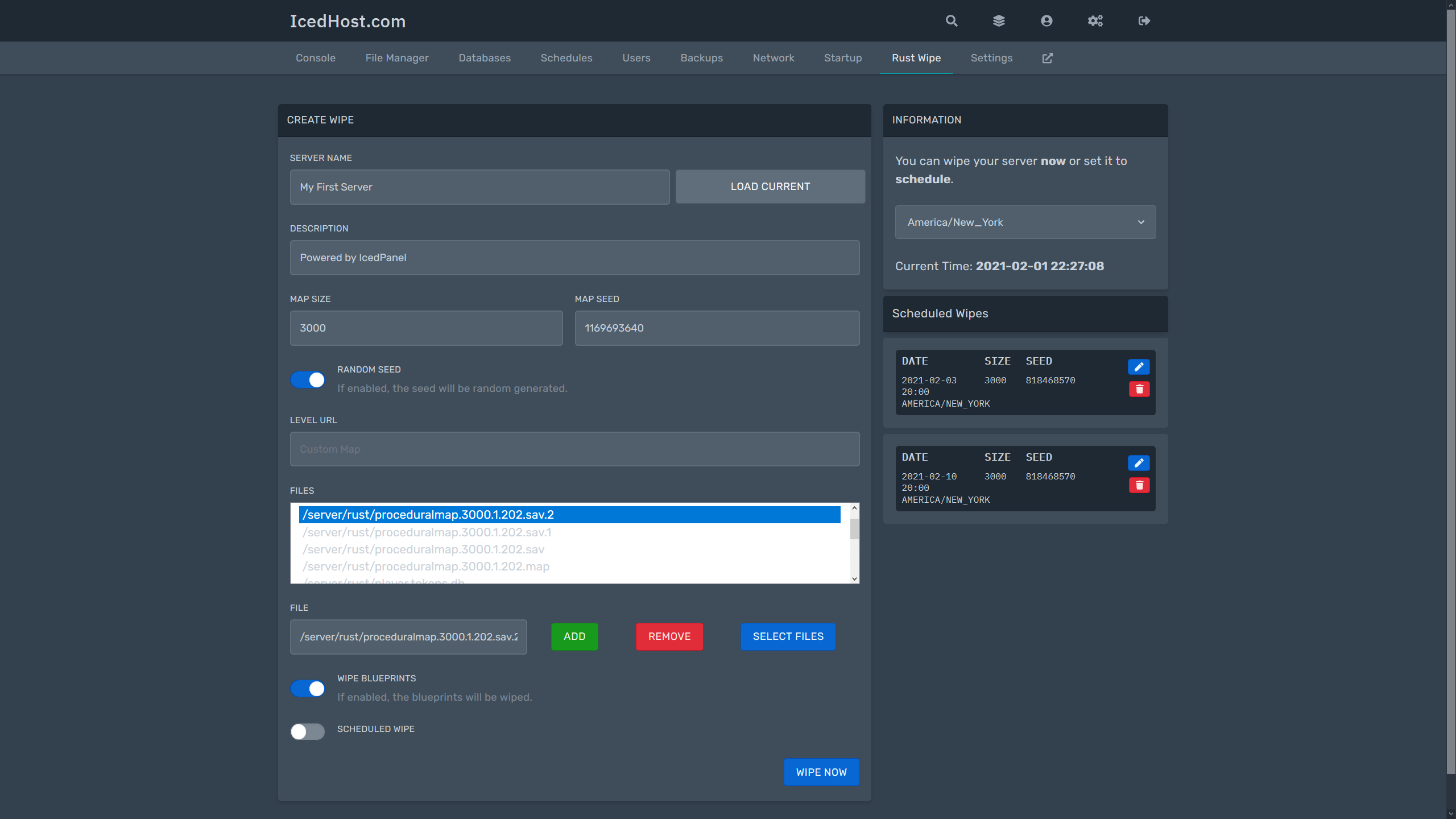Image resolution: width=1456 pixels, height=819 pixels.
Task: Disable the Random Seed toggle
Action: [308, 380]
